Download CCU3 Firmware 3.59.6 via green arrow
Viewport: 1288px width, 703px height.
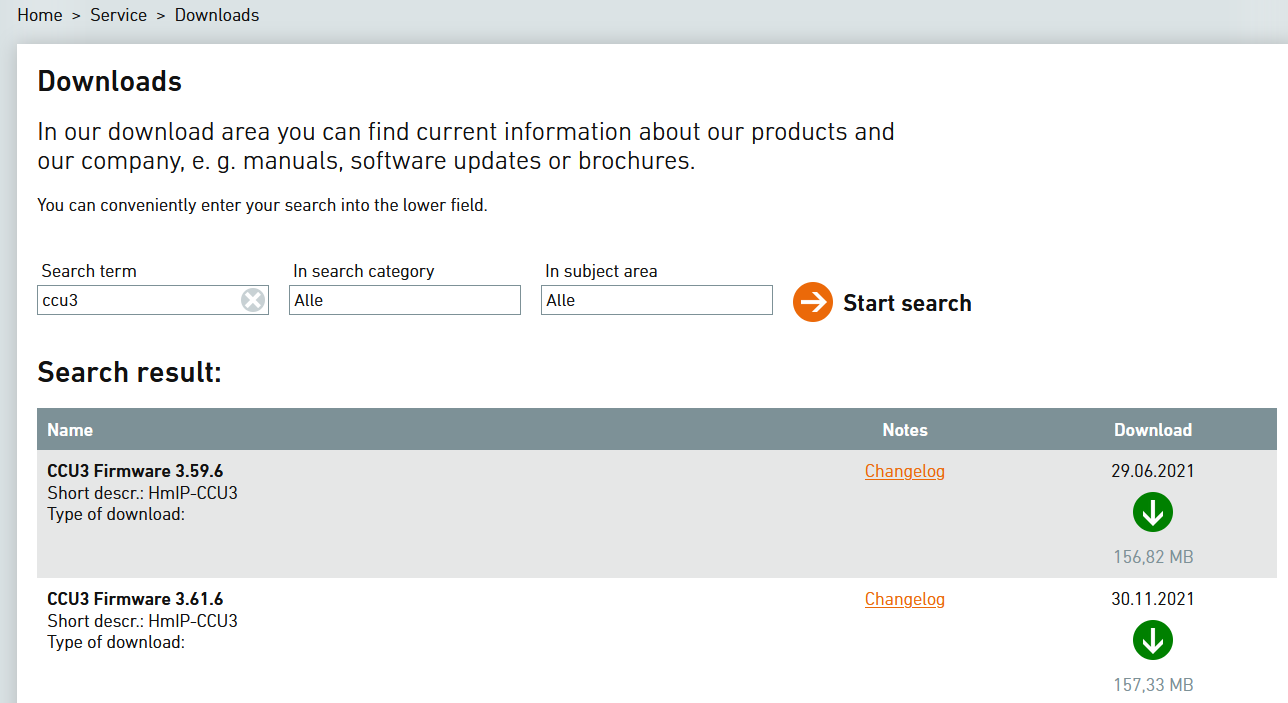coord(1153,513)
